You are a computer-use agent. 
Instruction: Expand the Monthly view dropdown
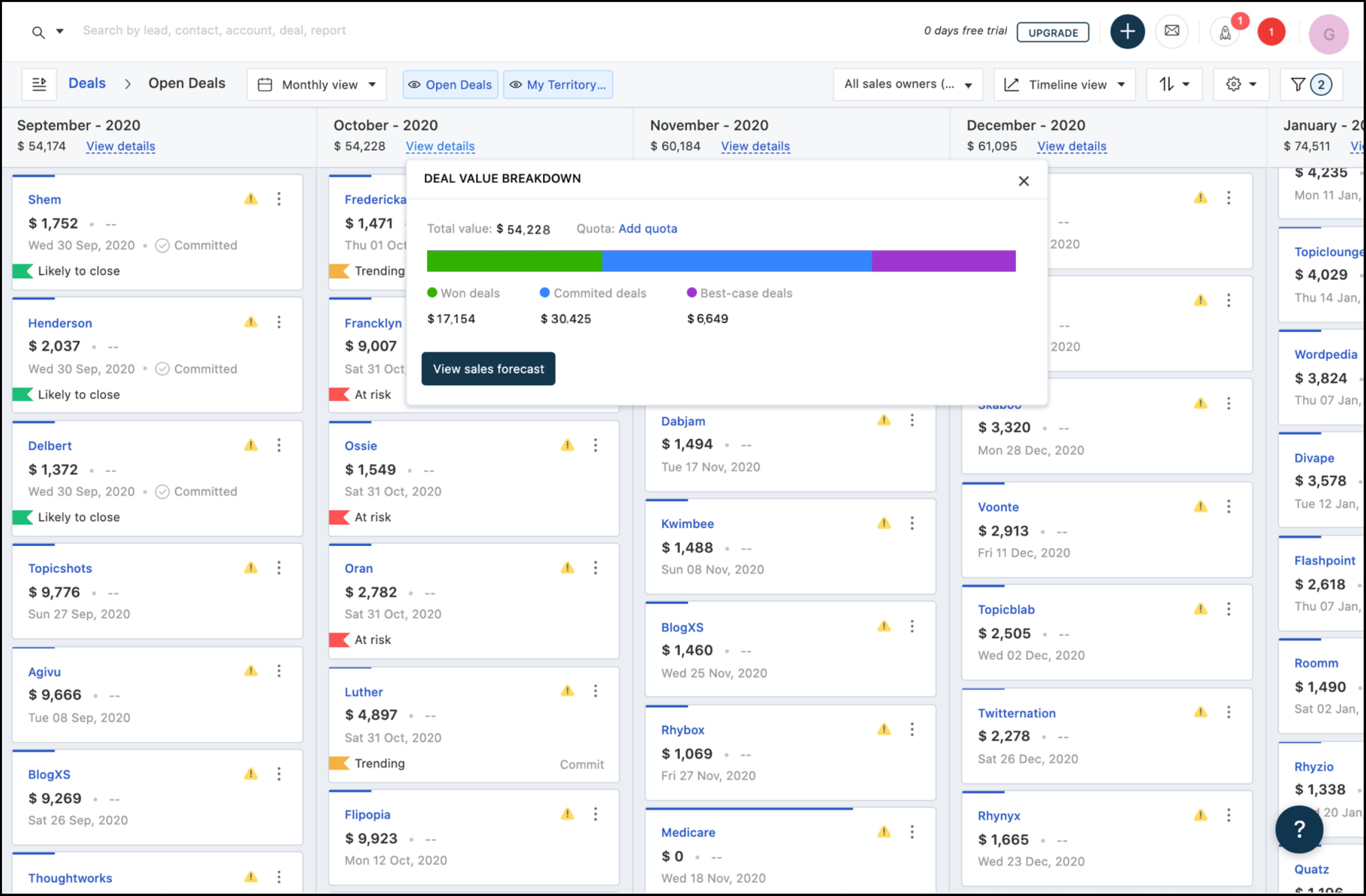coord(317,85)
